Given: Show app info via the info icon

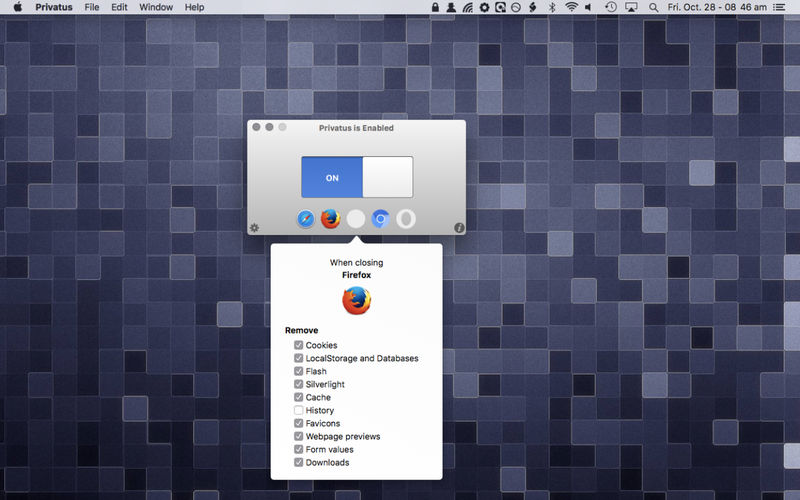Looking at the screenshot, I should coord(459,228).
